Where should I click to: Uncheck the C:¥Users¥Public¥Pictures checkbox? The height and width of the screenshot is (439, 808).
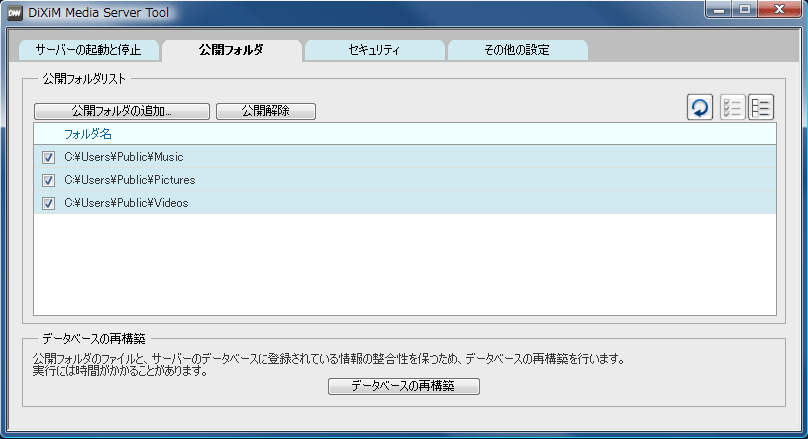point(48,180)
